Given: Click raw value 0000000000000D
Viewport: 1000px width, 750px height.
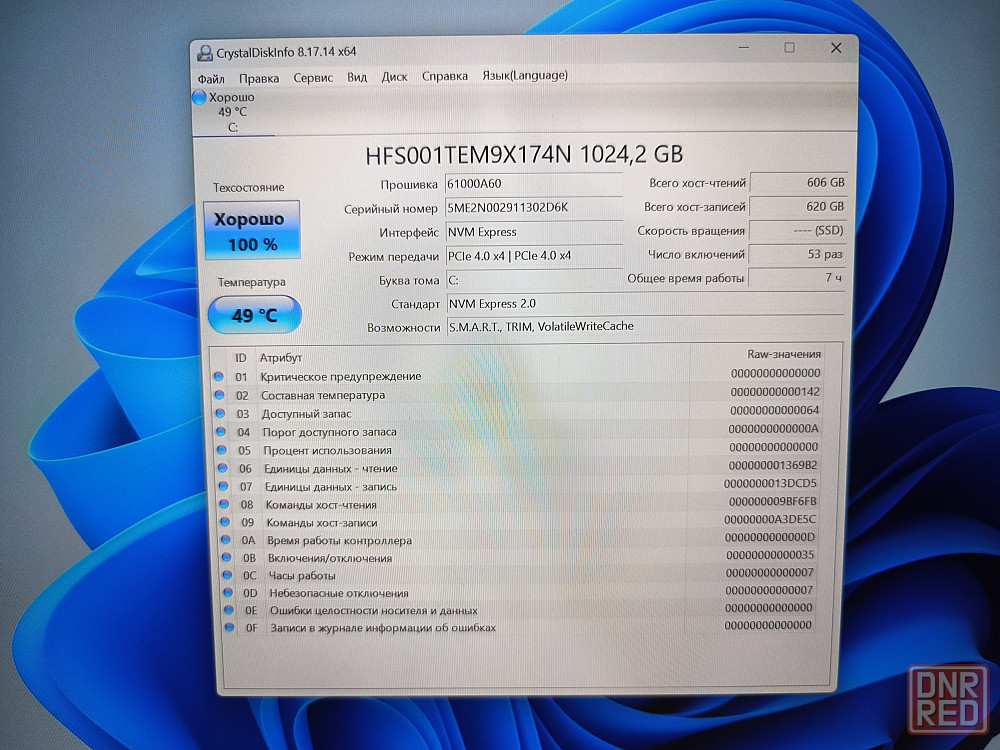Looking at the screenshot, I should coord(770,537).
